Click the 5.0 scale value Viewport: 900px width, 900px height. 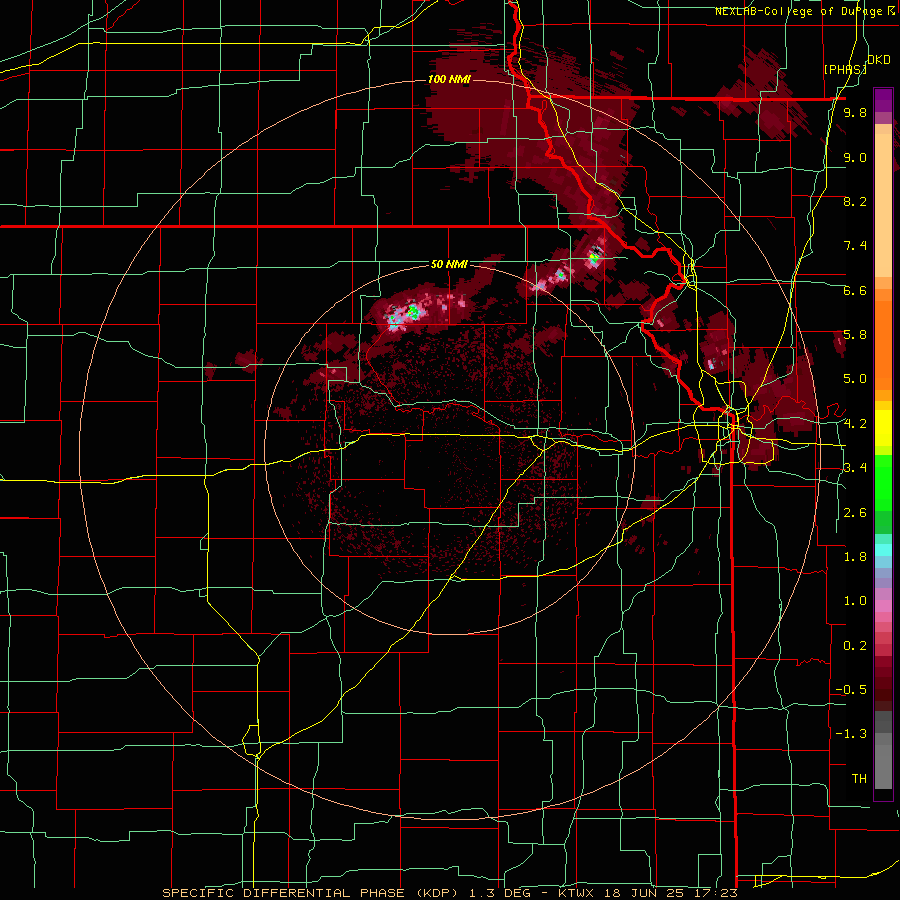[855, 379]
